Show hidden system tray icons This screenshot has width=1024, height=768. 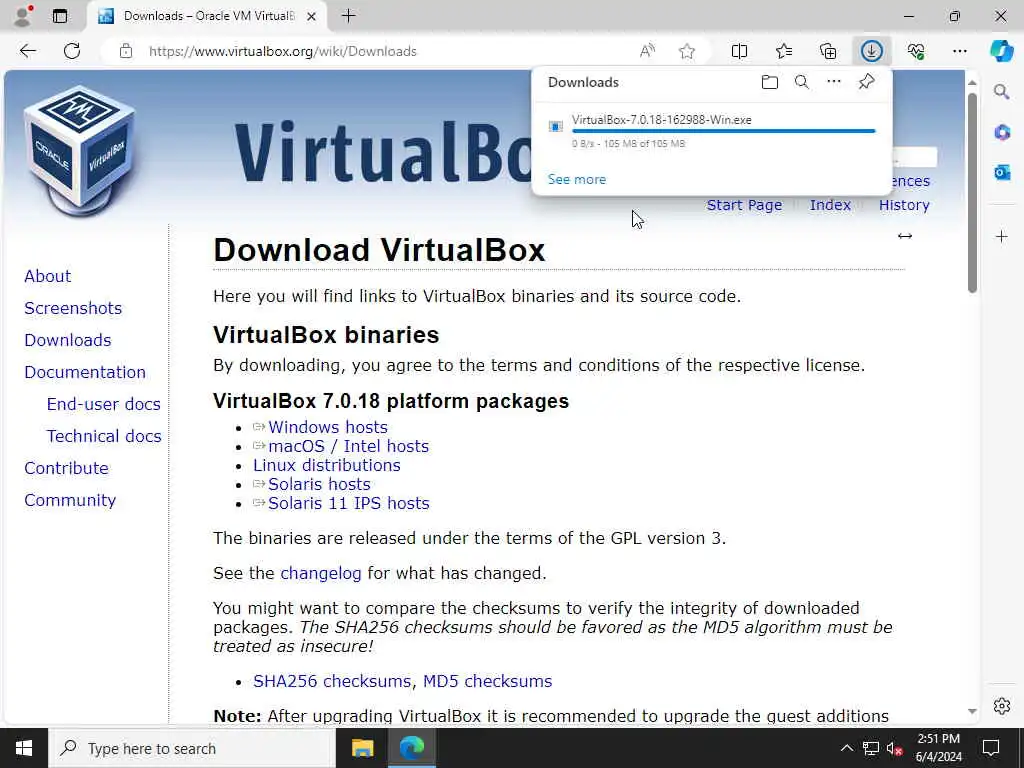846,748
